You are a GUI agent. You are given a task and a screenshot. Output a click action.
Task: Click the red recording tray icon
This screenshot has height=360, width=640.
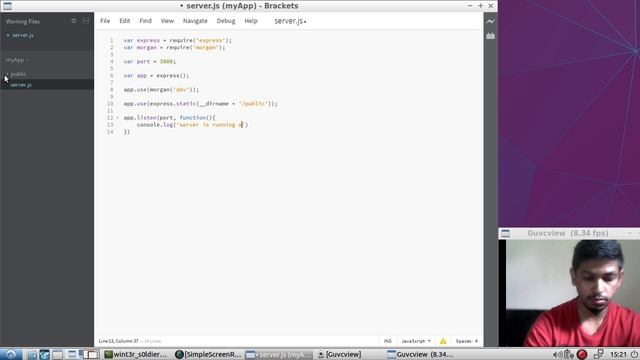(x=582, y=354)
